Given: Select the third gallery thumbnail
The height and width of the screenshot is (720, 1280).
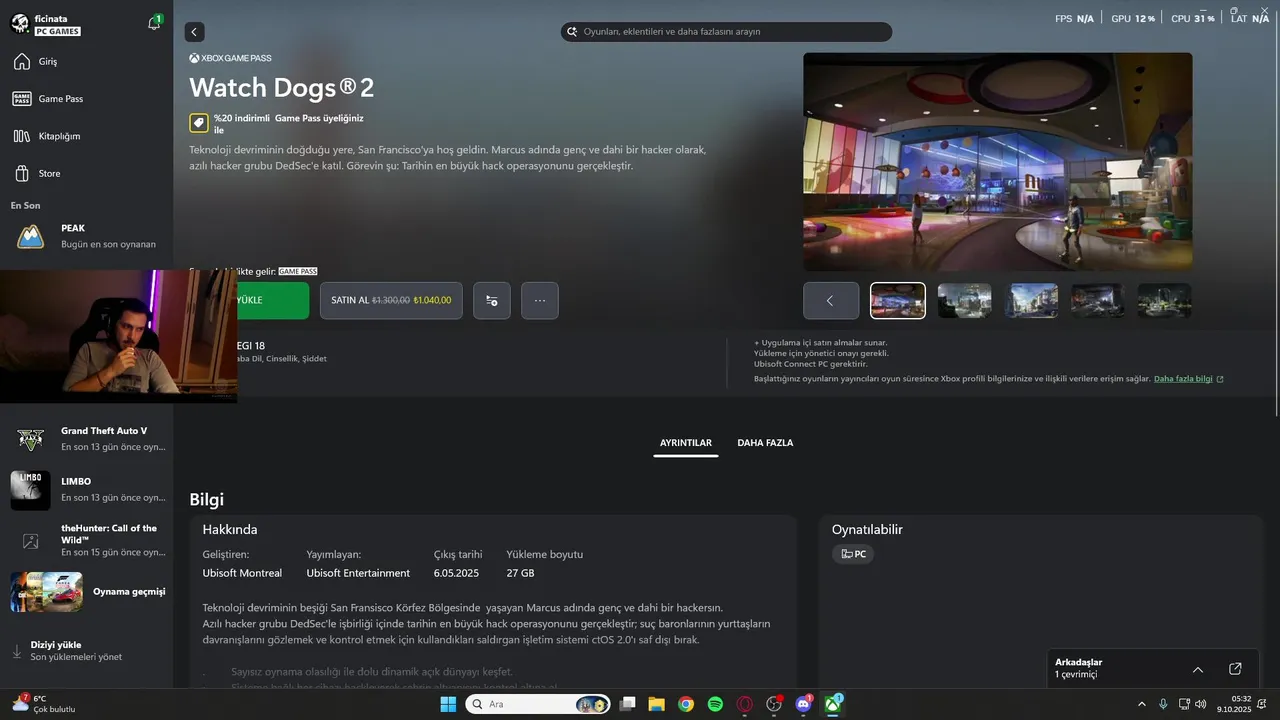Looking at the screenshot, I should click(x=1031, y=300).
